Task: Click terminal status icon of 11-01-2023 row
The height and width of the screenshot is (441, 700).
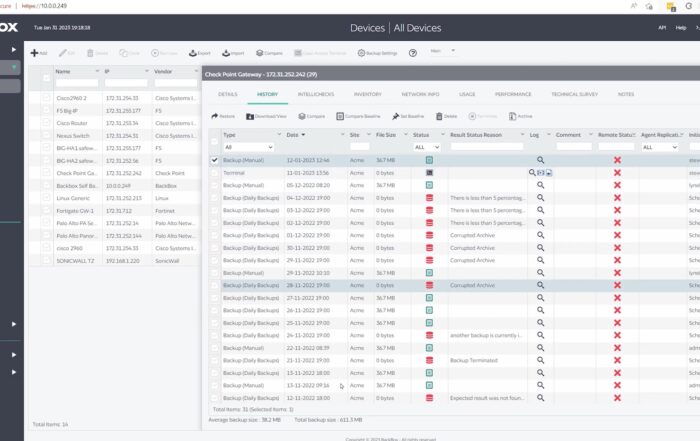Action: 429,172
